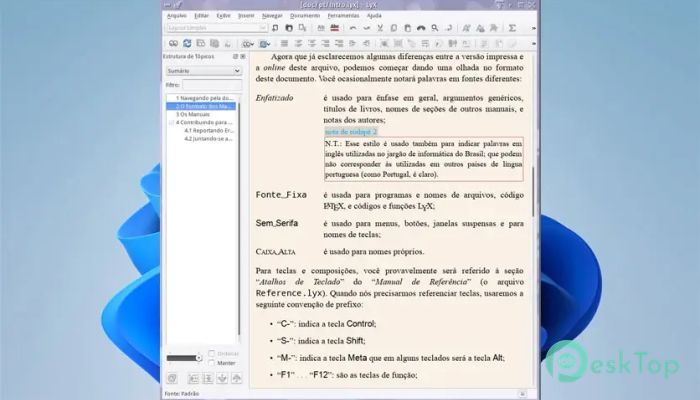Viewport: 700px width, 400px height.
Task: Click the Find and Replace magnifier icon
Action: (434, 28)
